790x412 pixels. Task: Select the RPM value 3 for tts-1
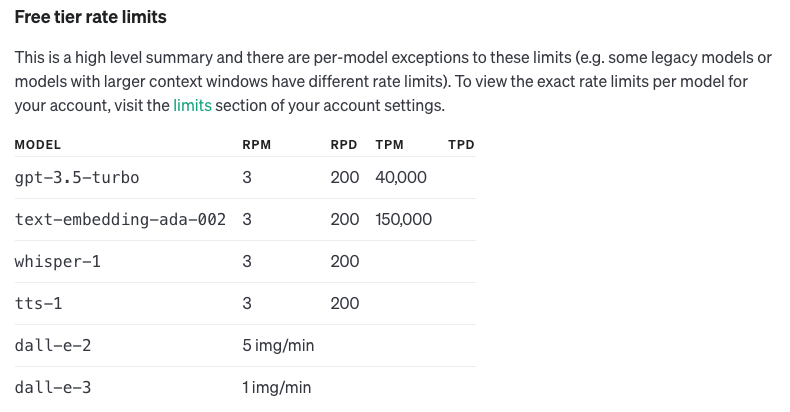247,304
